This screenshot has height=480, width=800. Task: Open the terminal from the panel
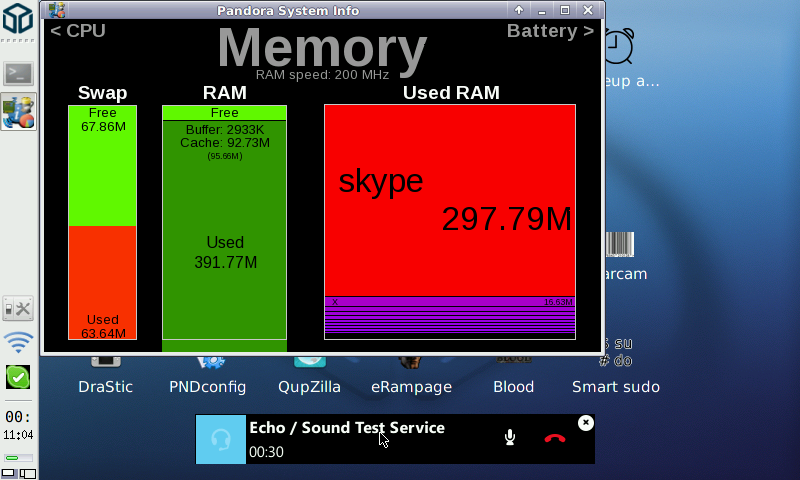tap(18, 73)
